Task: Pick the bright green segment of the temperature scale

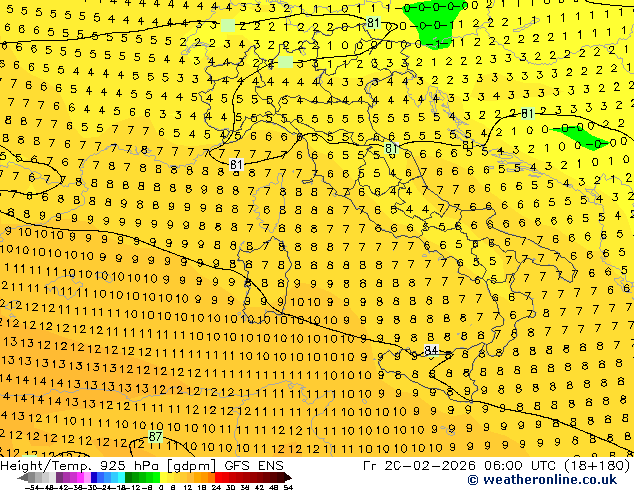Action: coord(156,477)
